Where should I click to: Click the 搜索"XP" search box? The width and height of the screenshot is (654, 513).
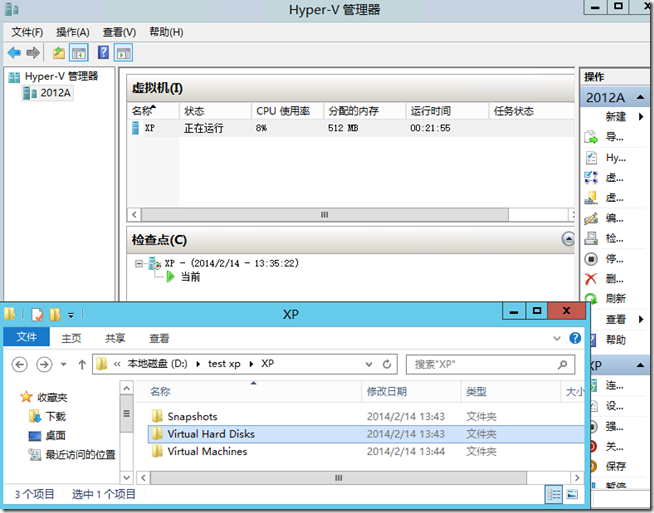coord(490,365)
